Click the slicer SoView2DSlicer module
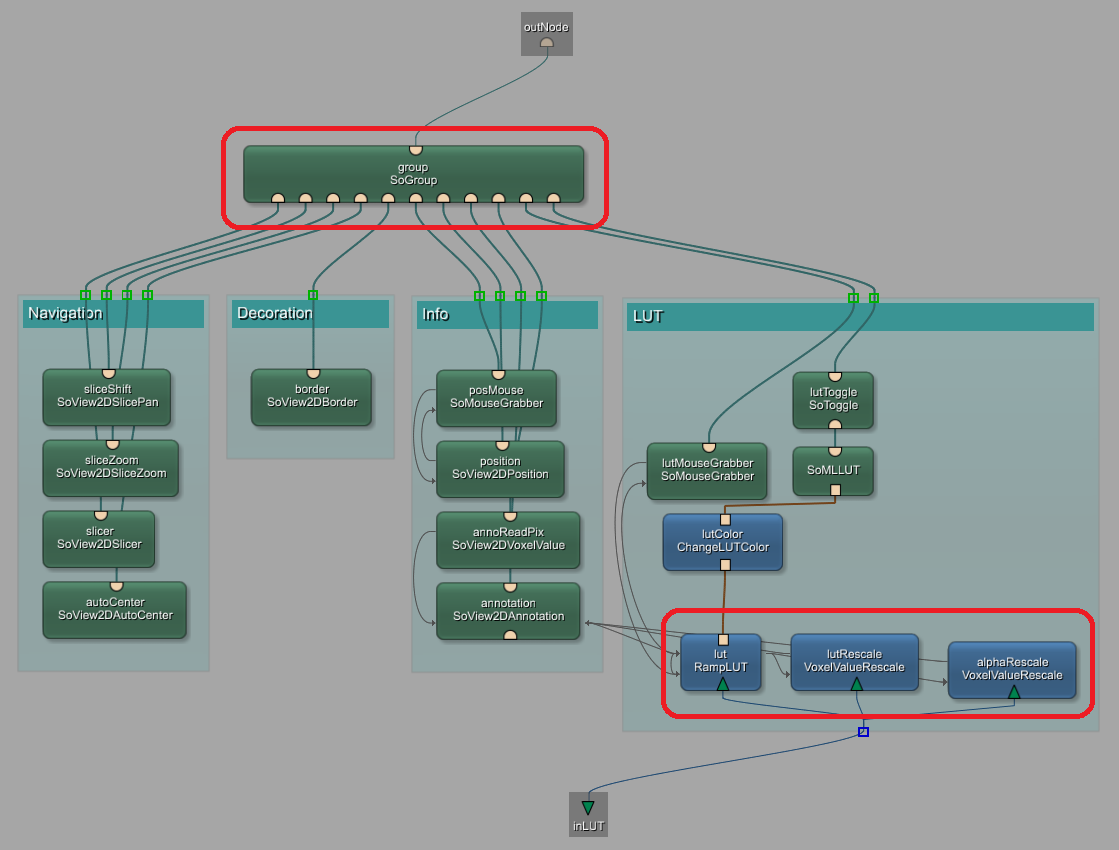 [99, 538]
